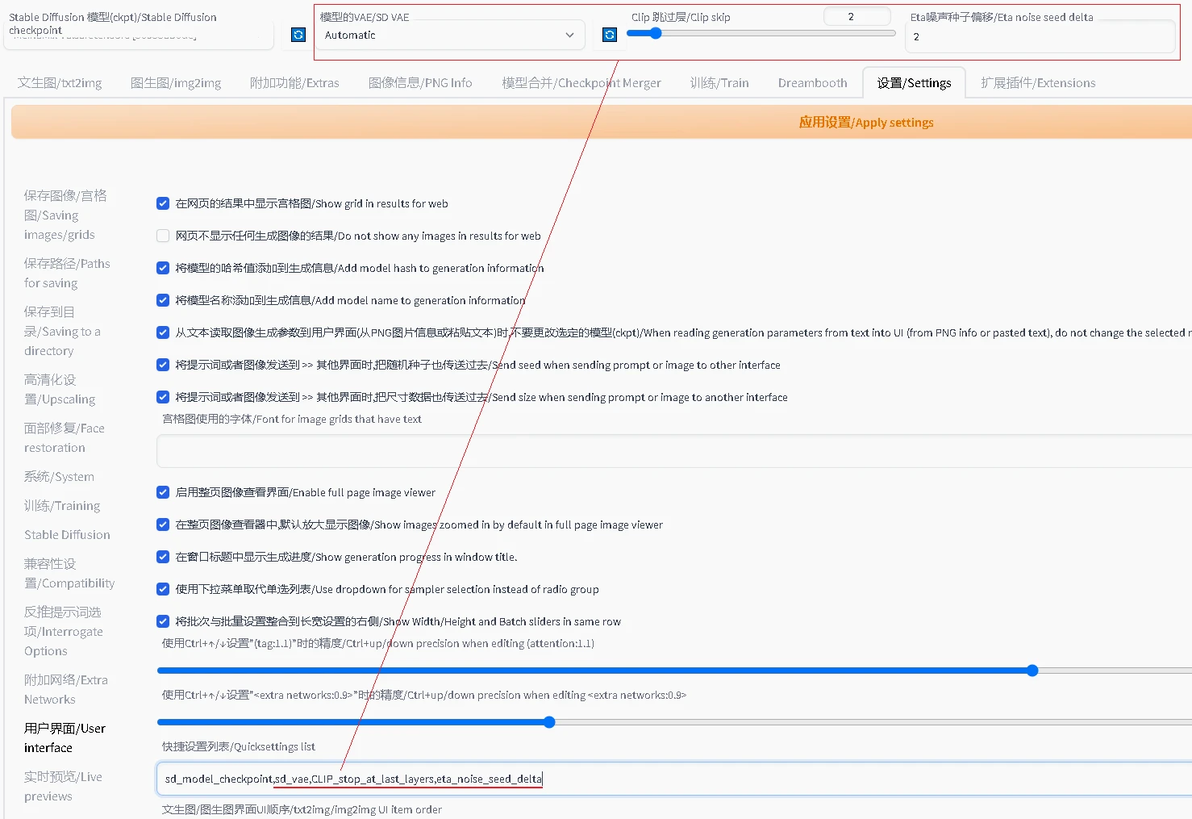Refresh the Stable Diffusion checkpoint list

click(298, 34)
